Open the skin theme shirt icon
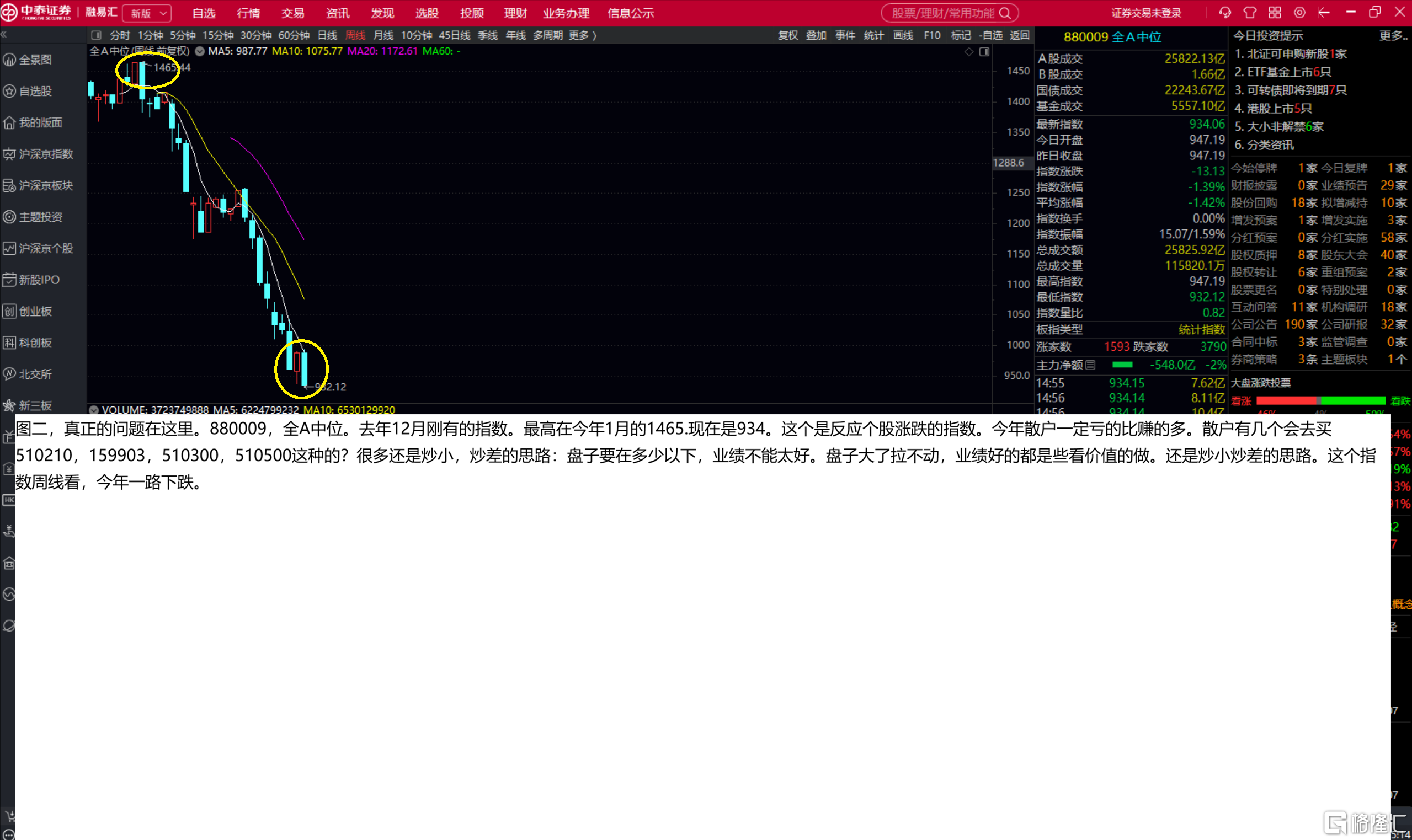 click(1250, 13)
